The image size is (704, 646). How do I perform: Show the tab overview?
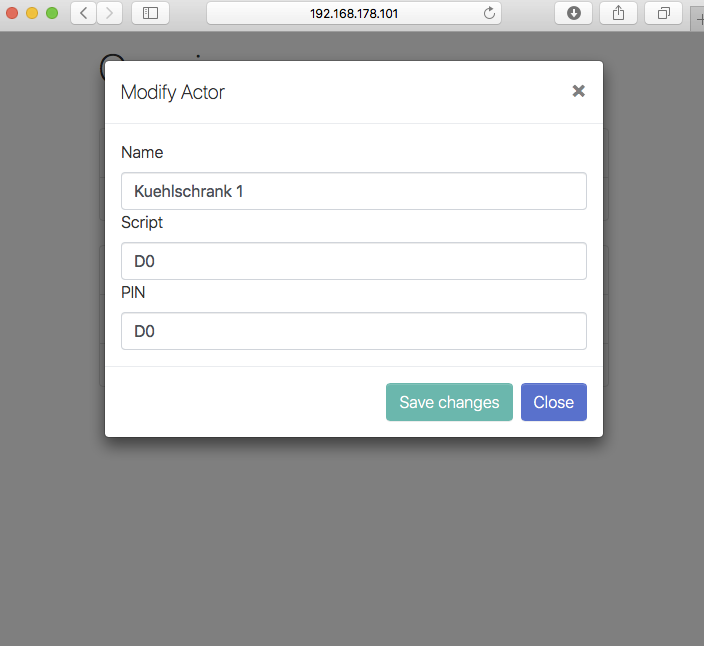663,13
